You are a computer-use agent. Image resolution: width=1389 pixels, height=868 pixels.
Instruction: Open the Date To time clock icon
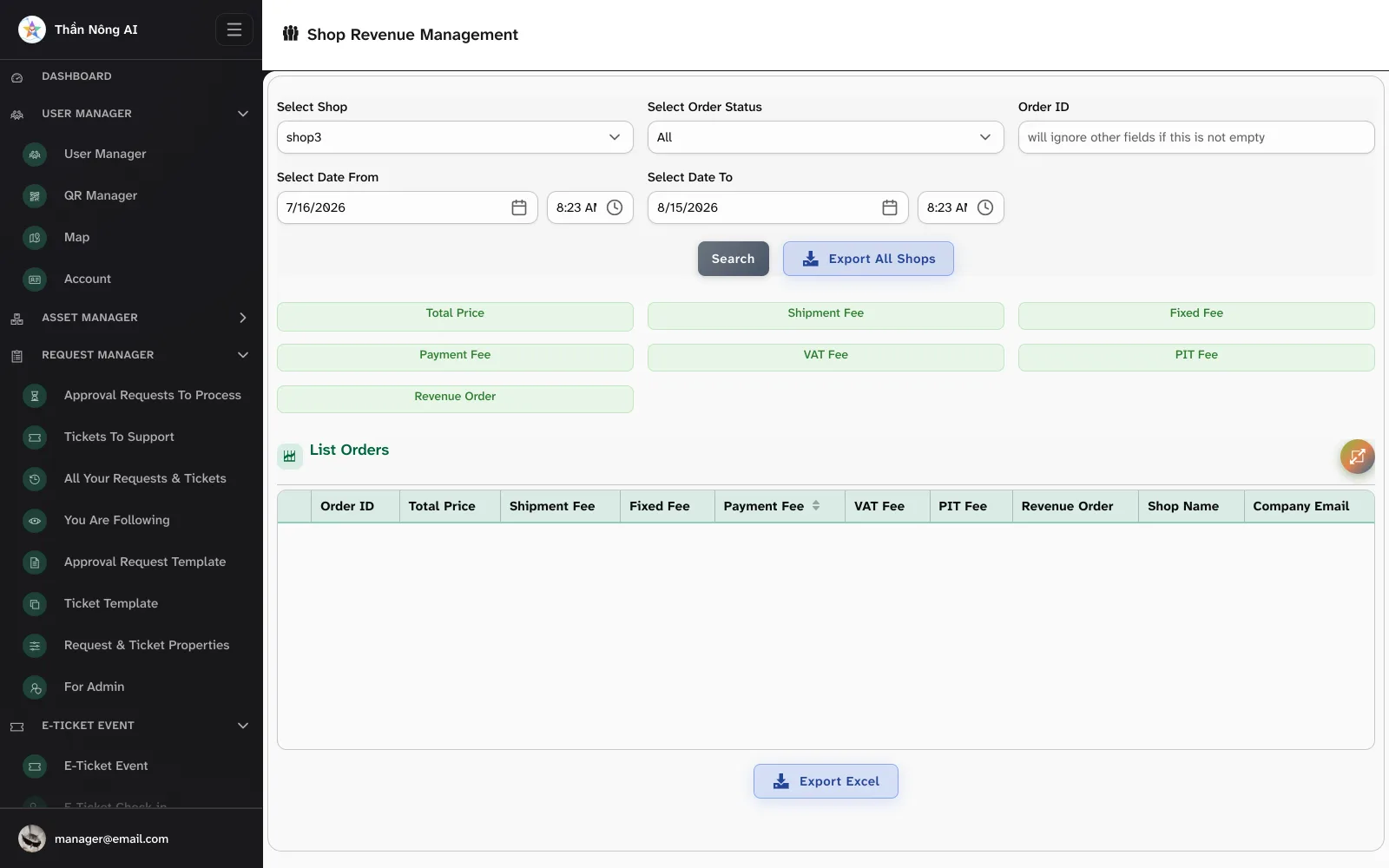985,207
